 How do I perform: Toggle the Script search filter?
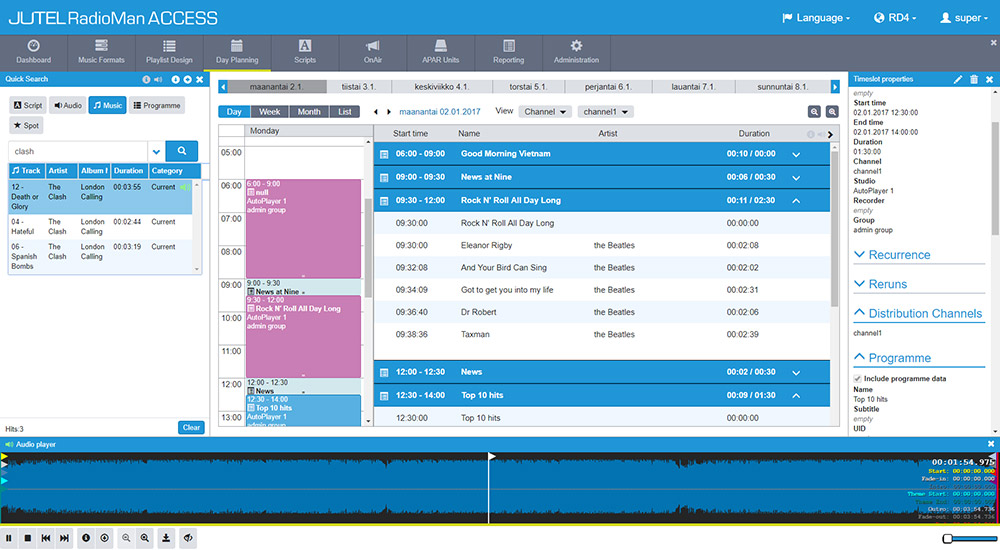tap(28, 105)
